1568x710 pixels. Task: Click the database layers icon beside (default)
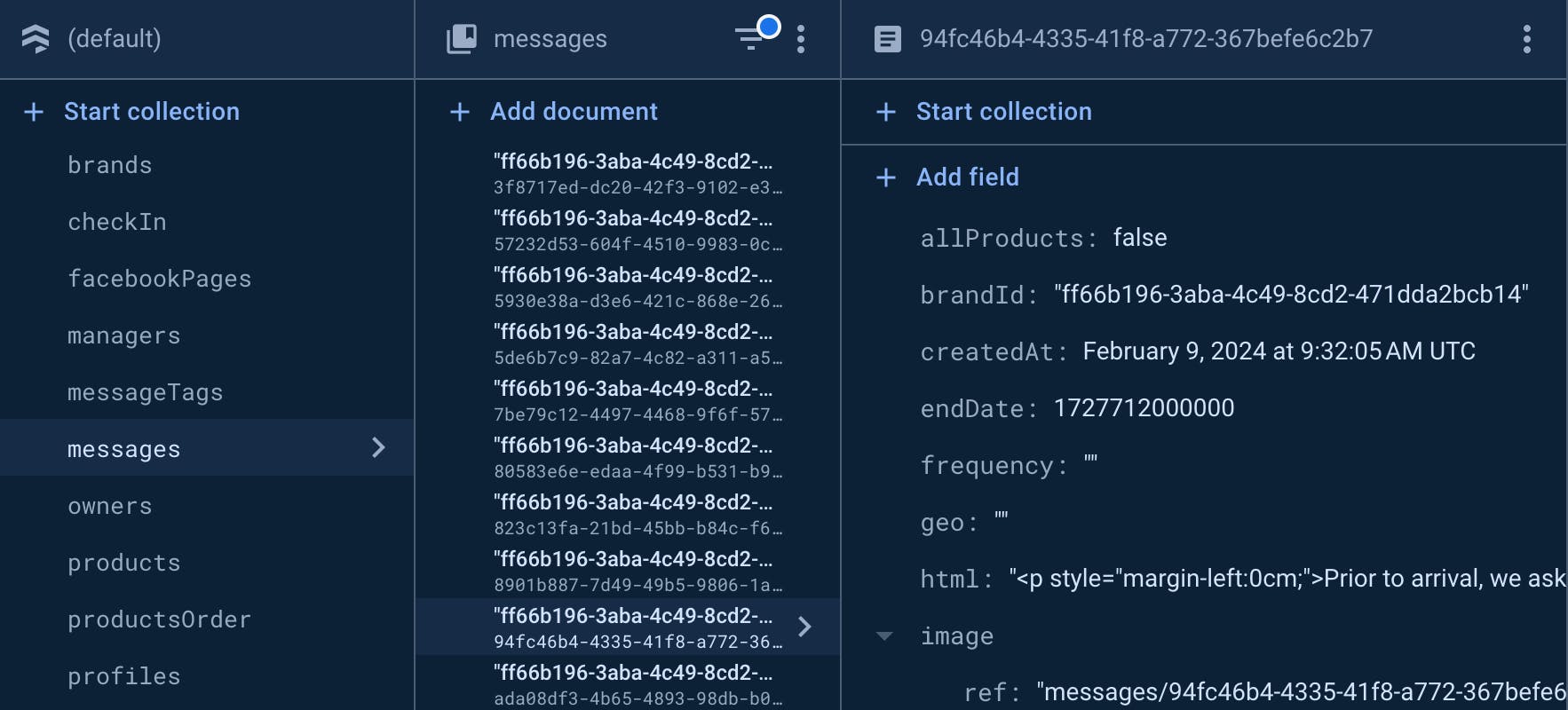(x=36, y=39)
